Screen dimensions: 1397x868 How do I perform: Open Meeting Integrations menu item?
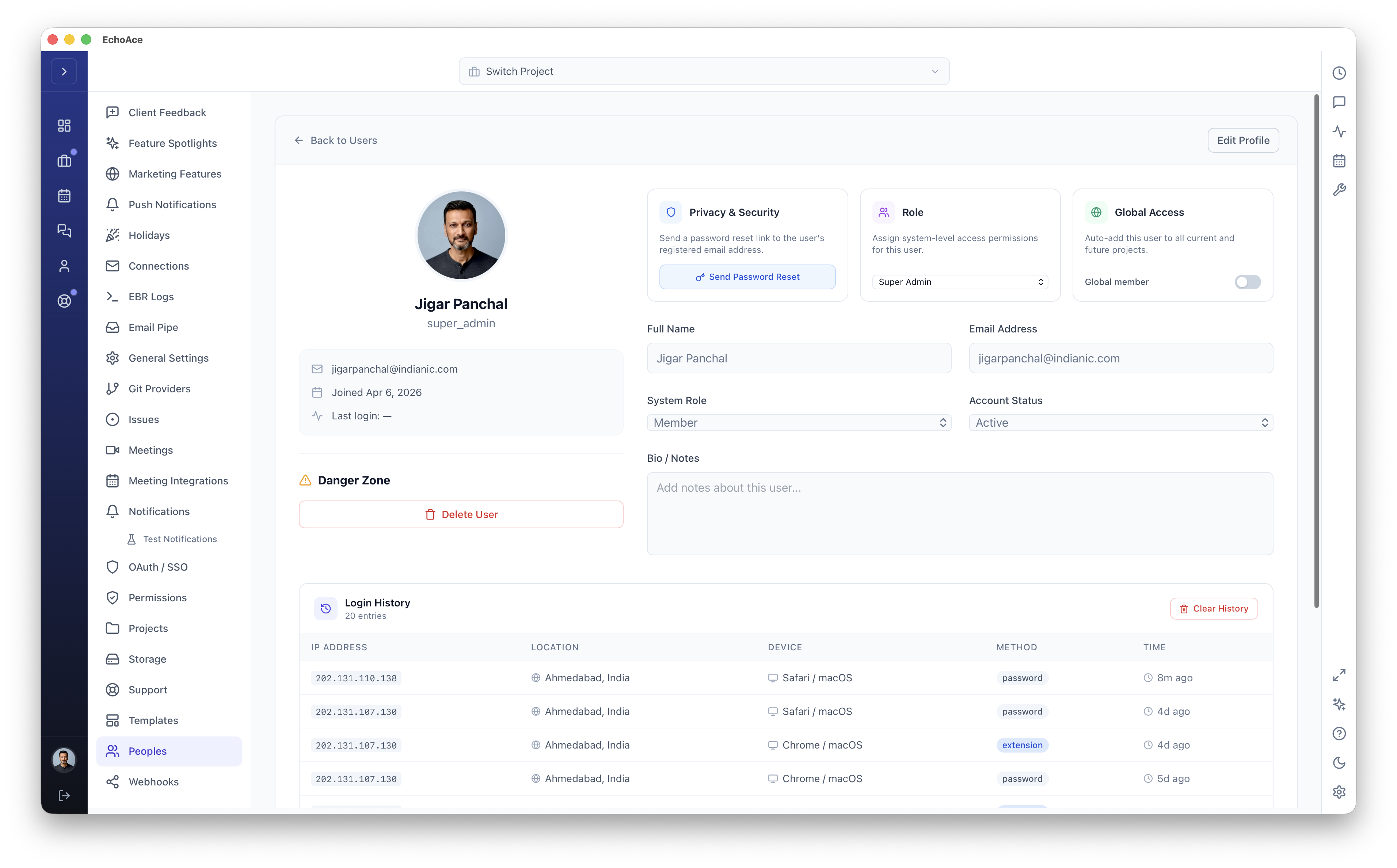pyautogui.click(x=169, y=481)
